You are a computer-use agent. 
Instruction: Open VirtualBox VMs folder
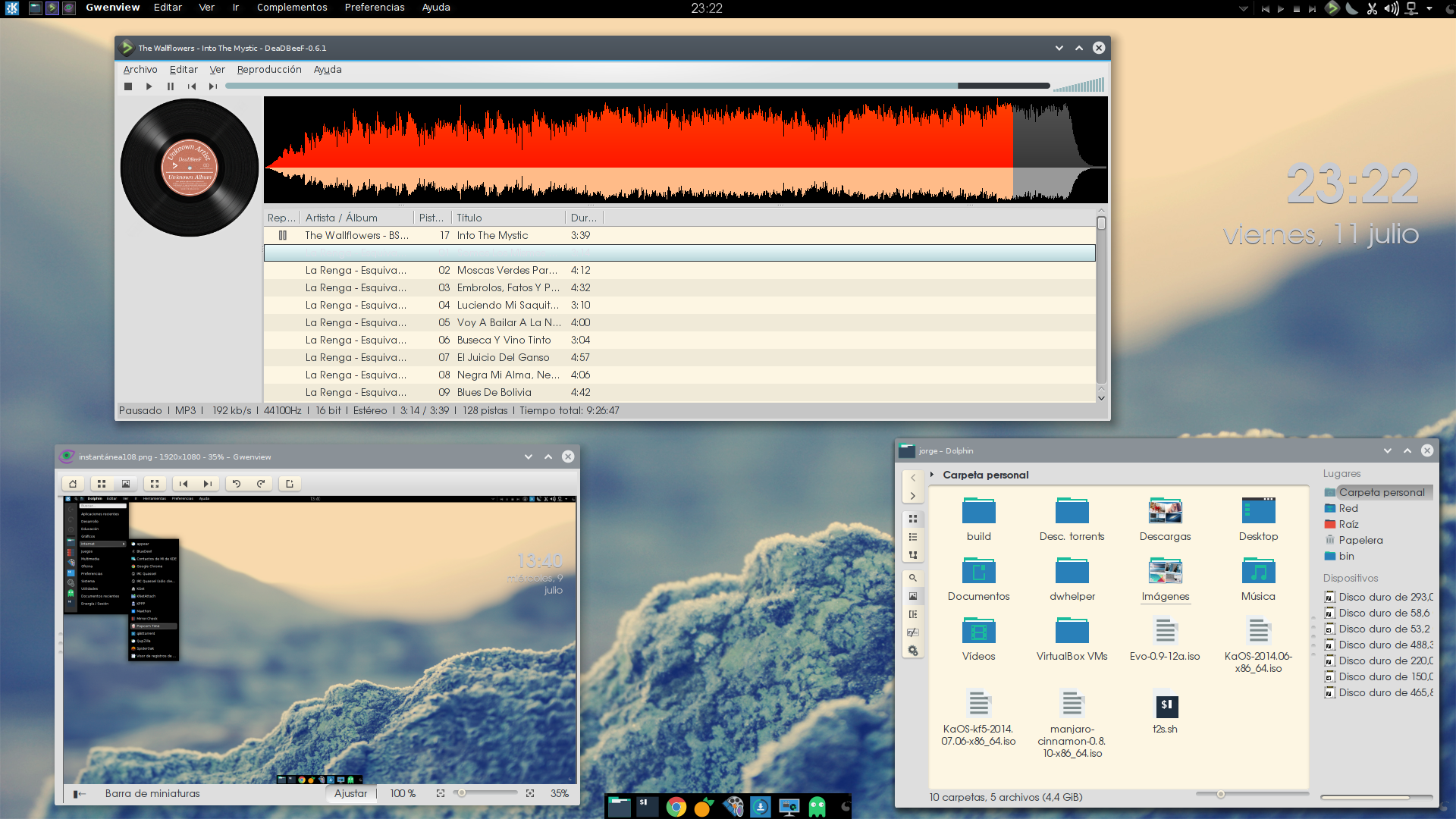point(1072,639)
